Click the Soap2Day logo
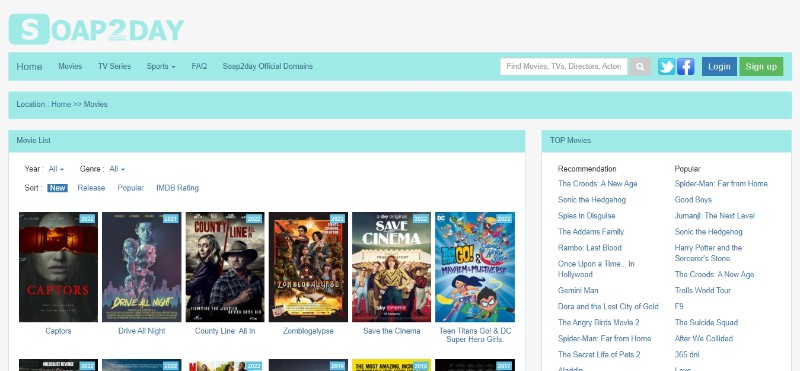This screenshot has width=800, height=371. pos(96,29)
